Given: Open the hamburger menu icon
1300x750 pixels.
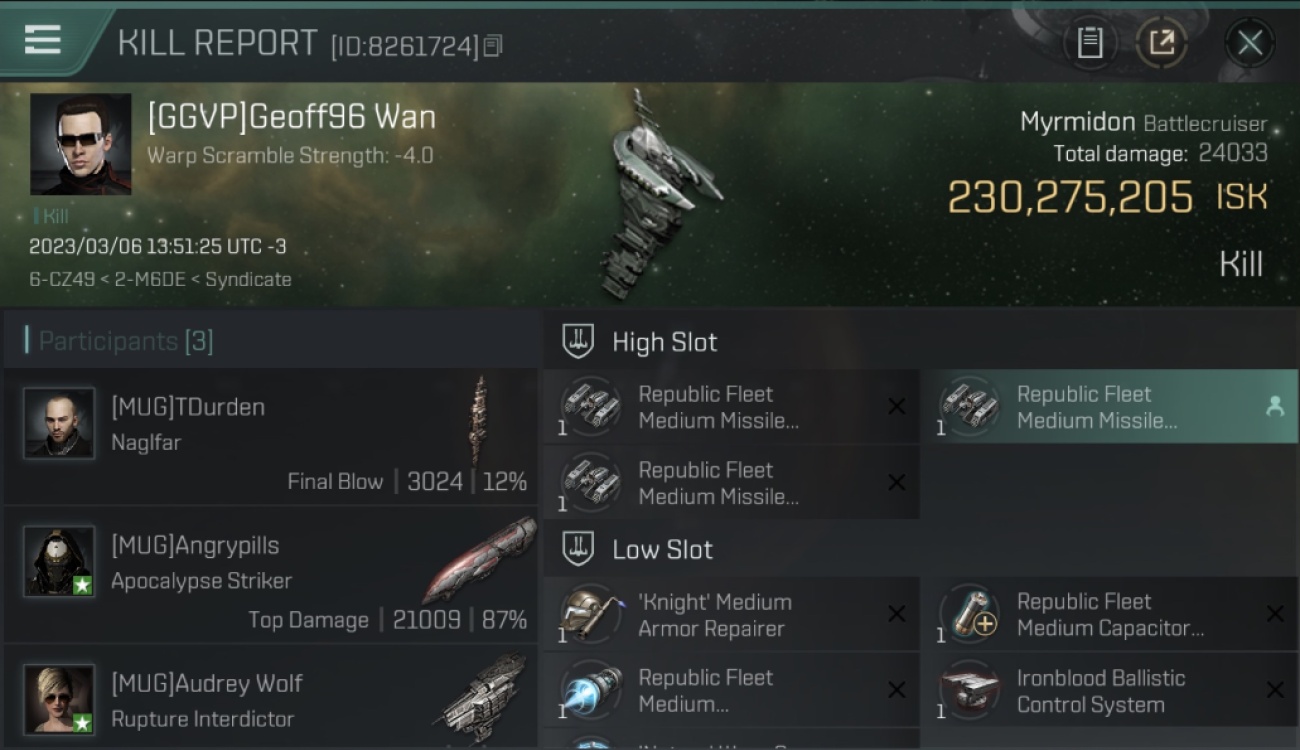Looking at the screenshot, I should point(42,40).
